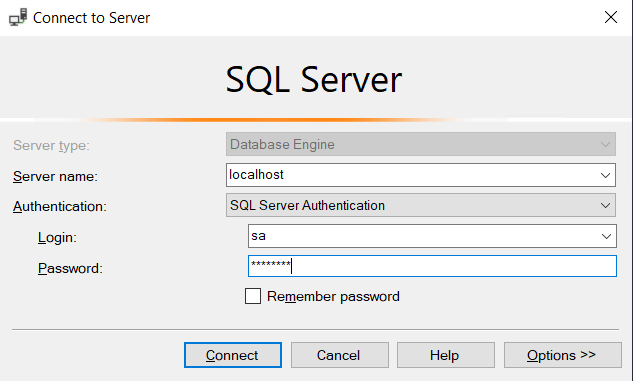Open the Server name dropdown arrow
Image resolution: width=633 pixels, height=381 pixels.
pyautogui.click(x=605, y=175)
